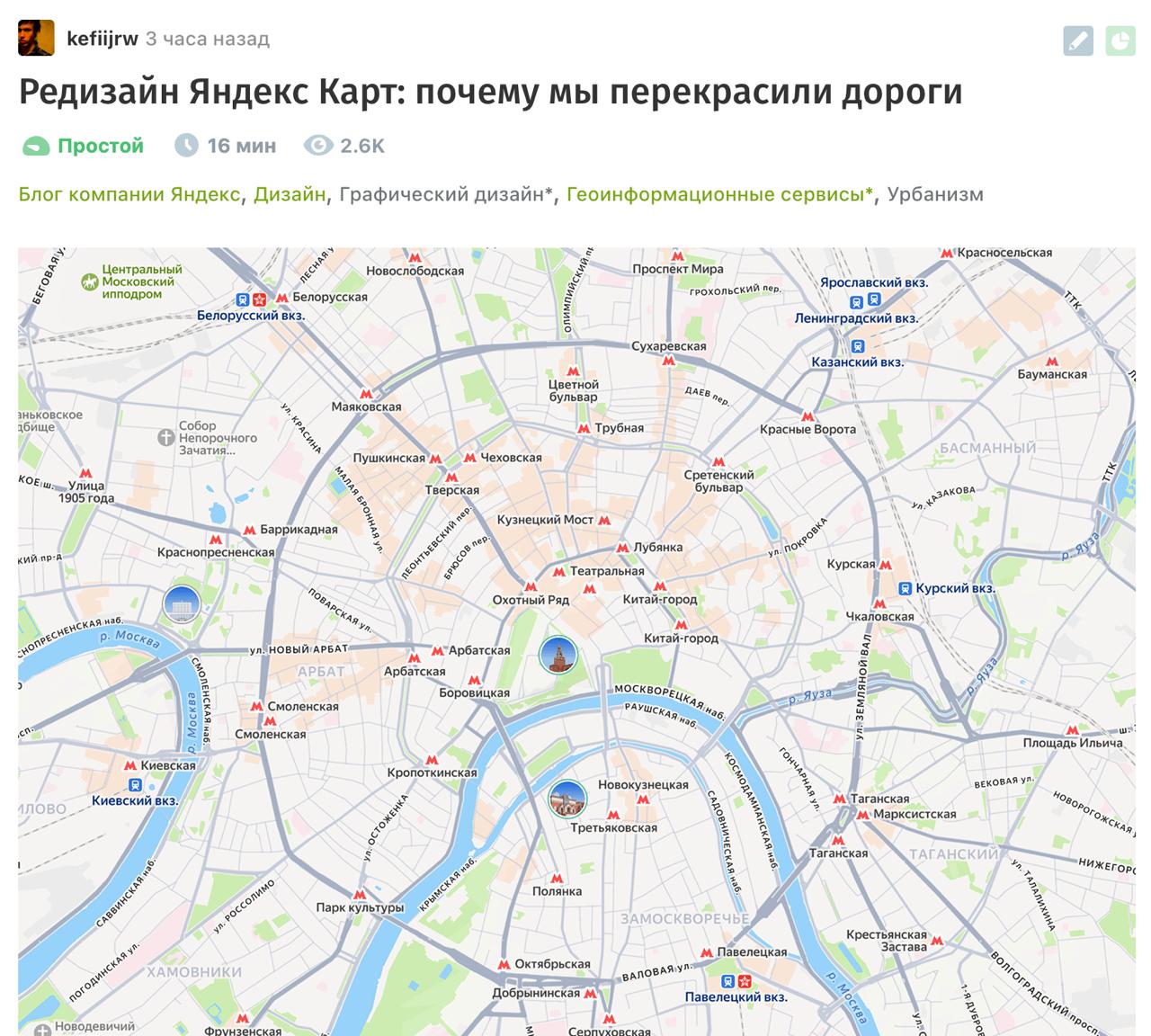1151x1036 pixels.
Task: Open the Урбанизм hub
Action: 935,194
